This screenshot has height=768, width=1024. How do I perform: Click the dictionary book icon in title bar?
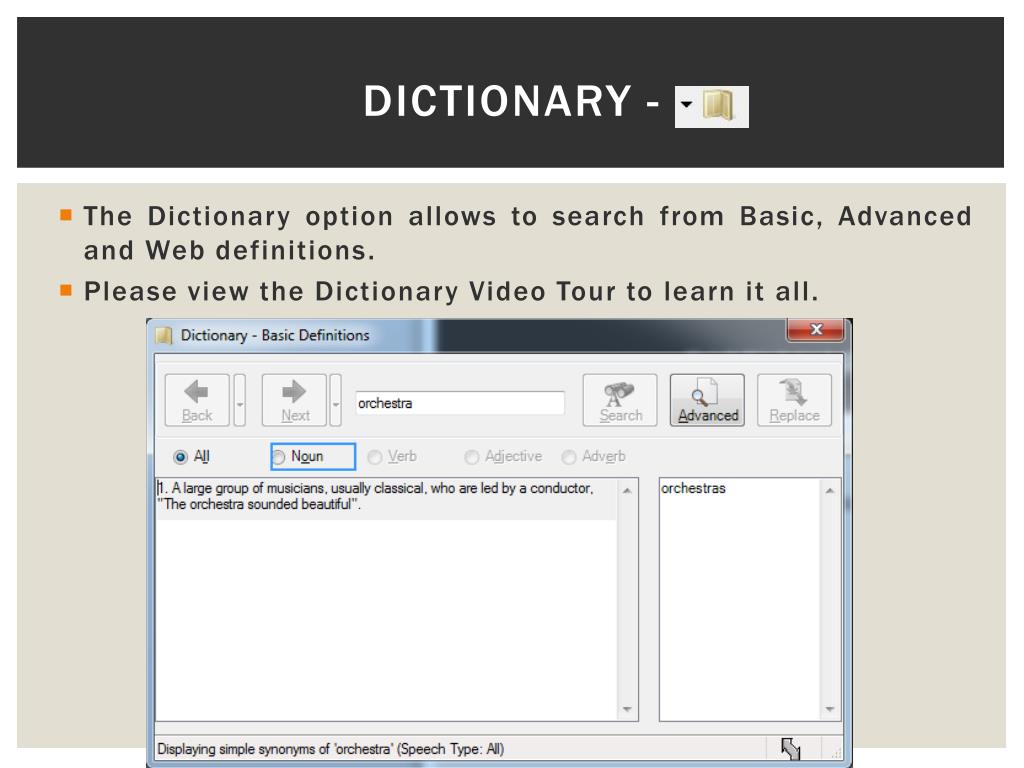[x=164, y=336]
